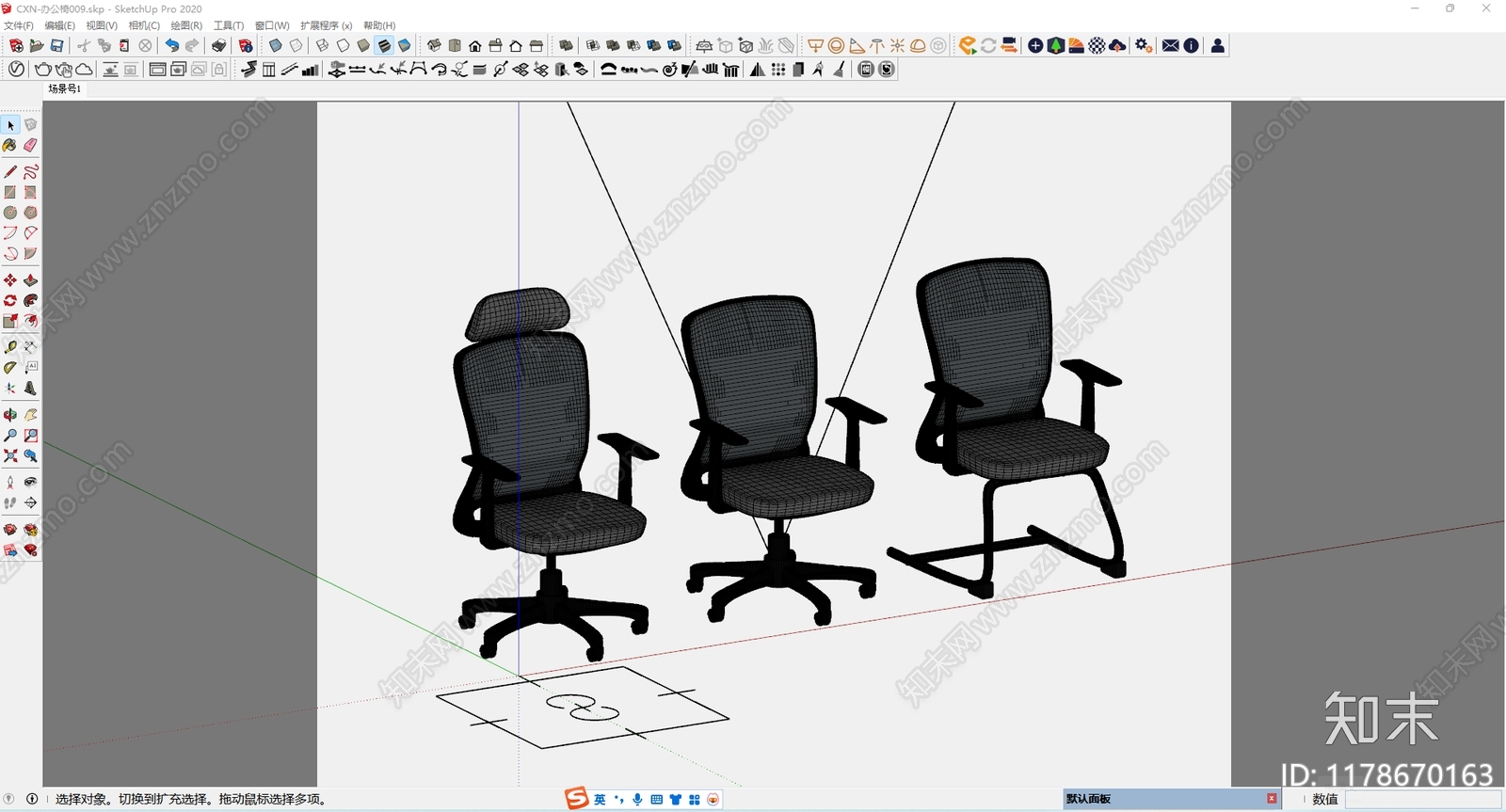The height and width of the screenshot is (812, 1506).
Task: Open 3D Warehouse cloud upload icon
Action: (x=1117, y=45)
